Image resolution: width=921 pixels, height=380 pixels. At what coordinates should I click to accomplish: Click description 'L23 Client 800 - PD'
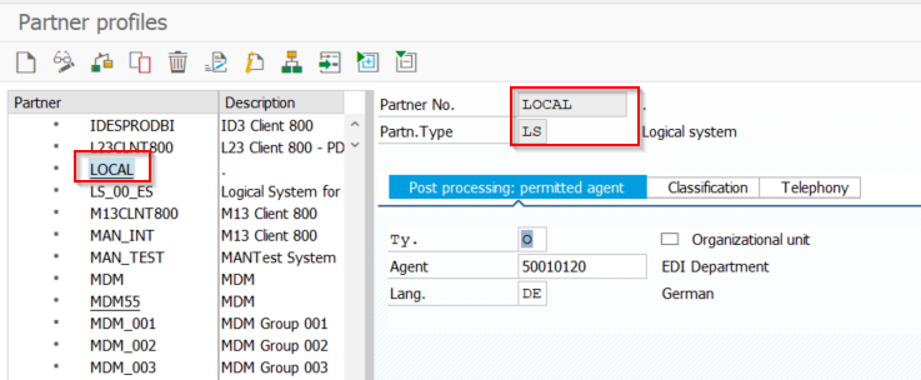[x=283, y=147]
